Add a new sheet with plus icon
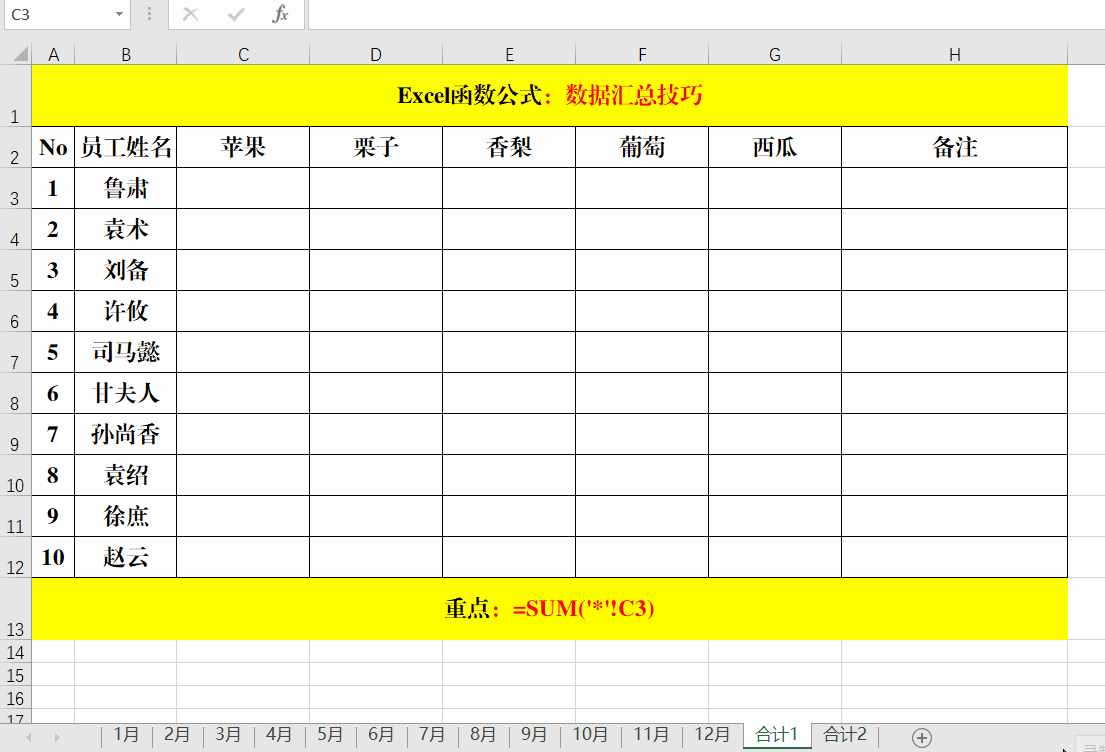 point(922,737)
